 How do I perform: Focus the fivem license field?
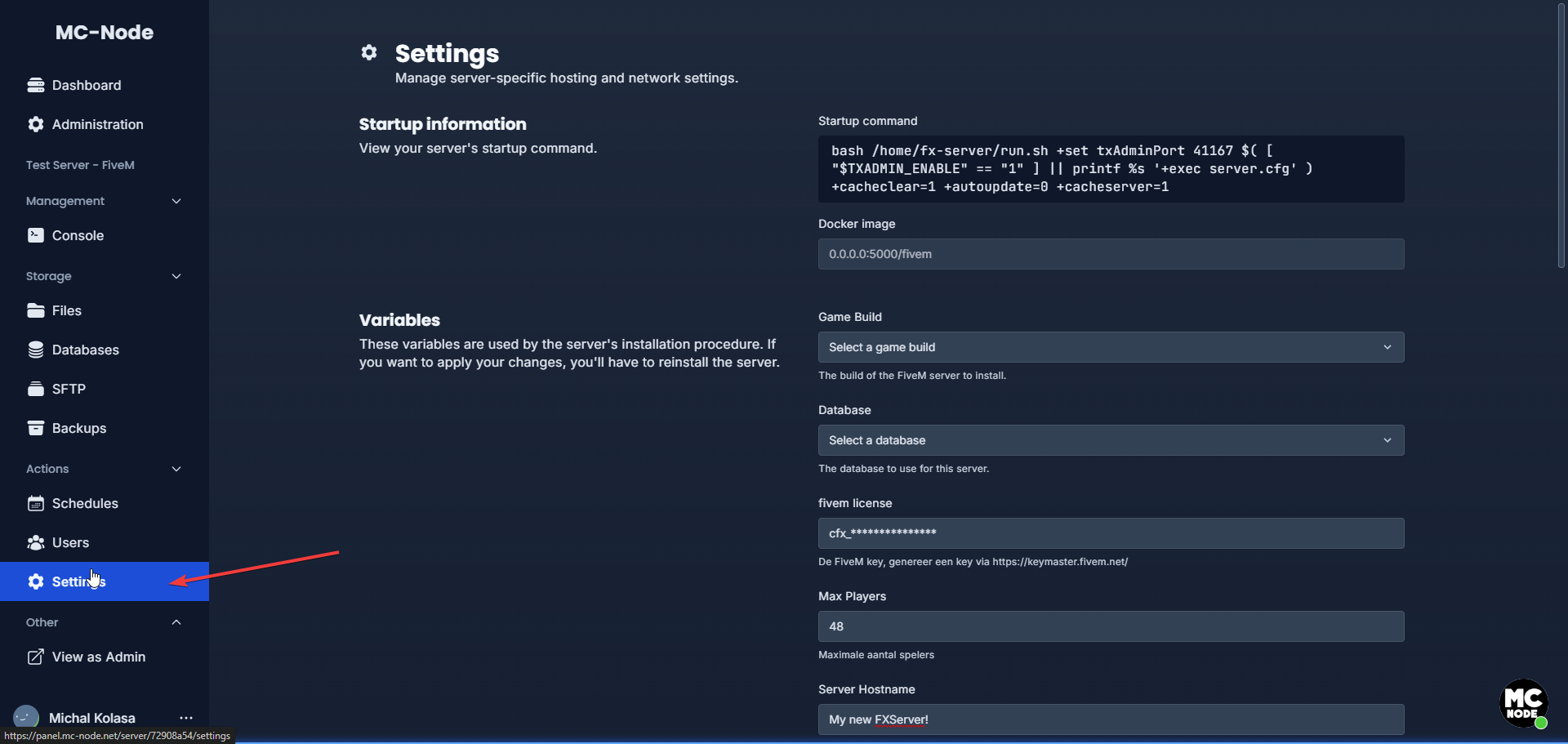(1111, 533)
